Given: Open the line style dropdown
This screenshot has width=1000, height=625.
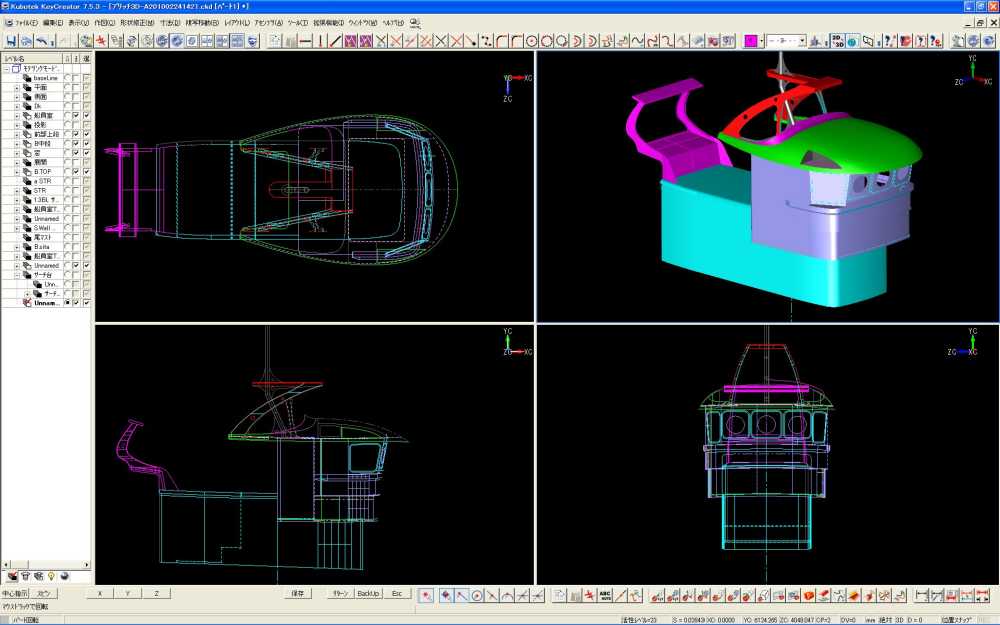Looking at the screenshot, I should click(x=803, y=41).
